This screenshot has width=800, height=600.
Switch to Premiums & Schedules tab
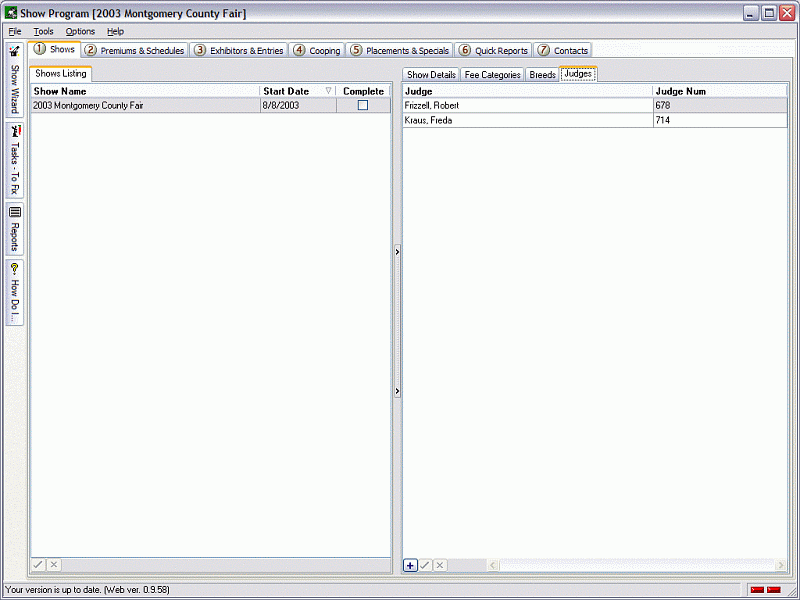click(x=135, y=50)
